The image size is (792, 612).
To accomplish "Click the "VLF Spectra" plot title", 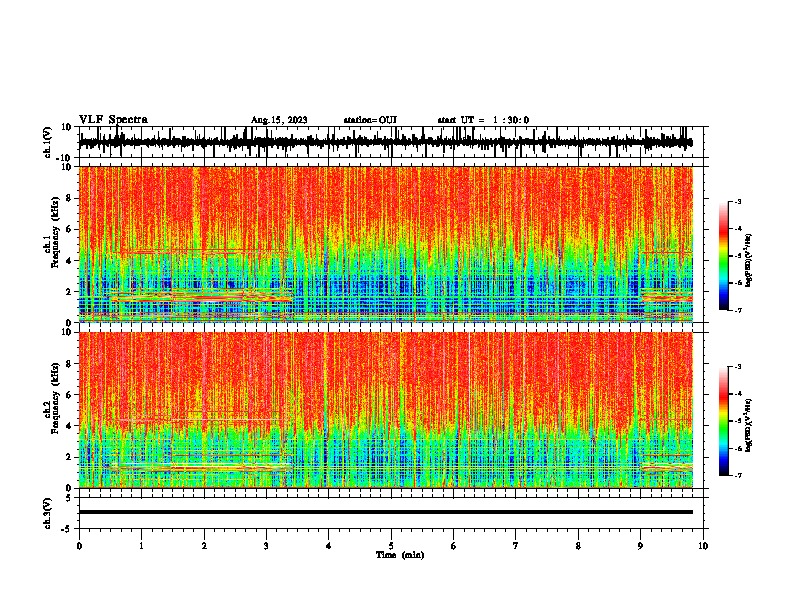I will 113,120.
